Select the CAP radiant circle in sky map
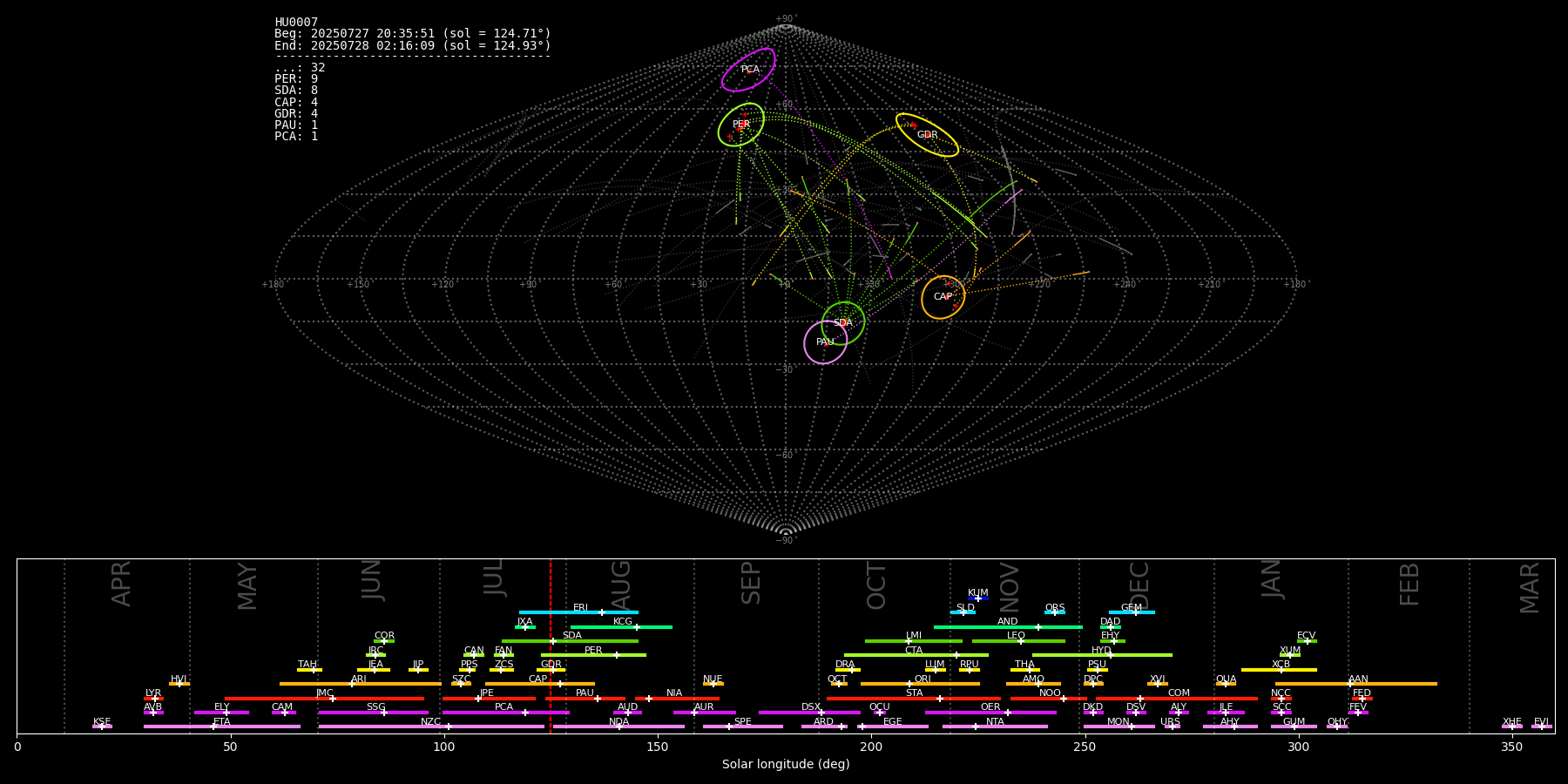1568x784 pixels. pos(943,297)
